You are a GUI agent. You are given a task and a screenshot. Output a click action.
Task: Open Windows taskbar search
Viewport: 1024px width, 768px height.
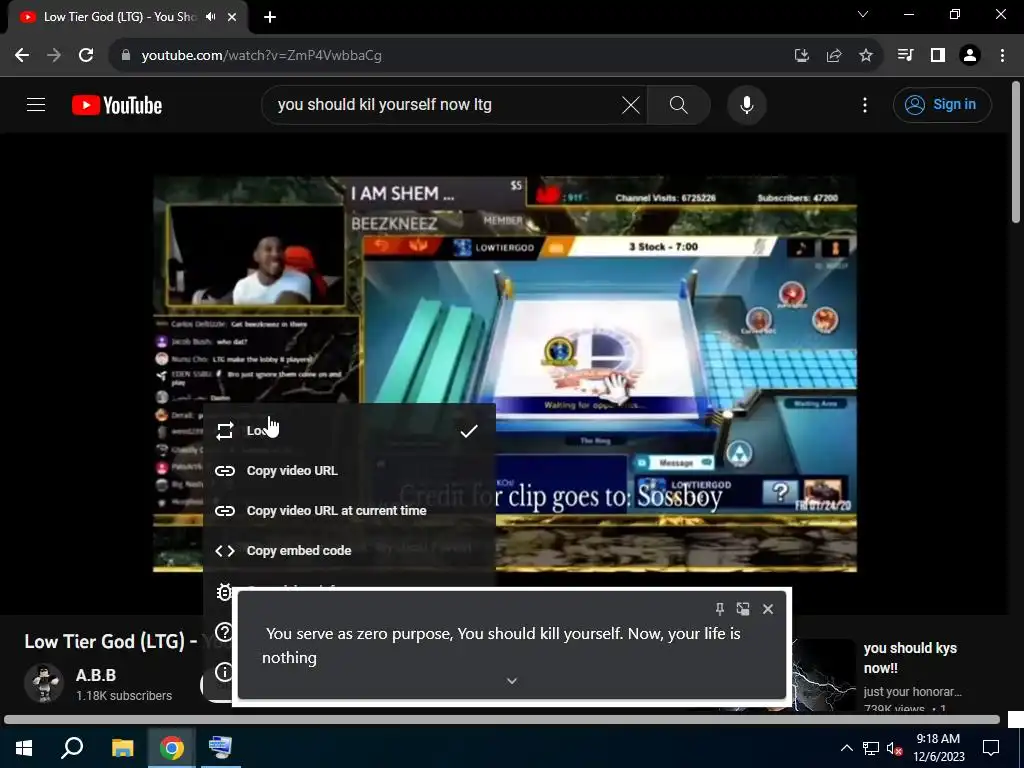point(72,748)
